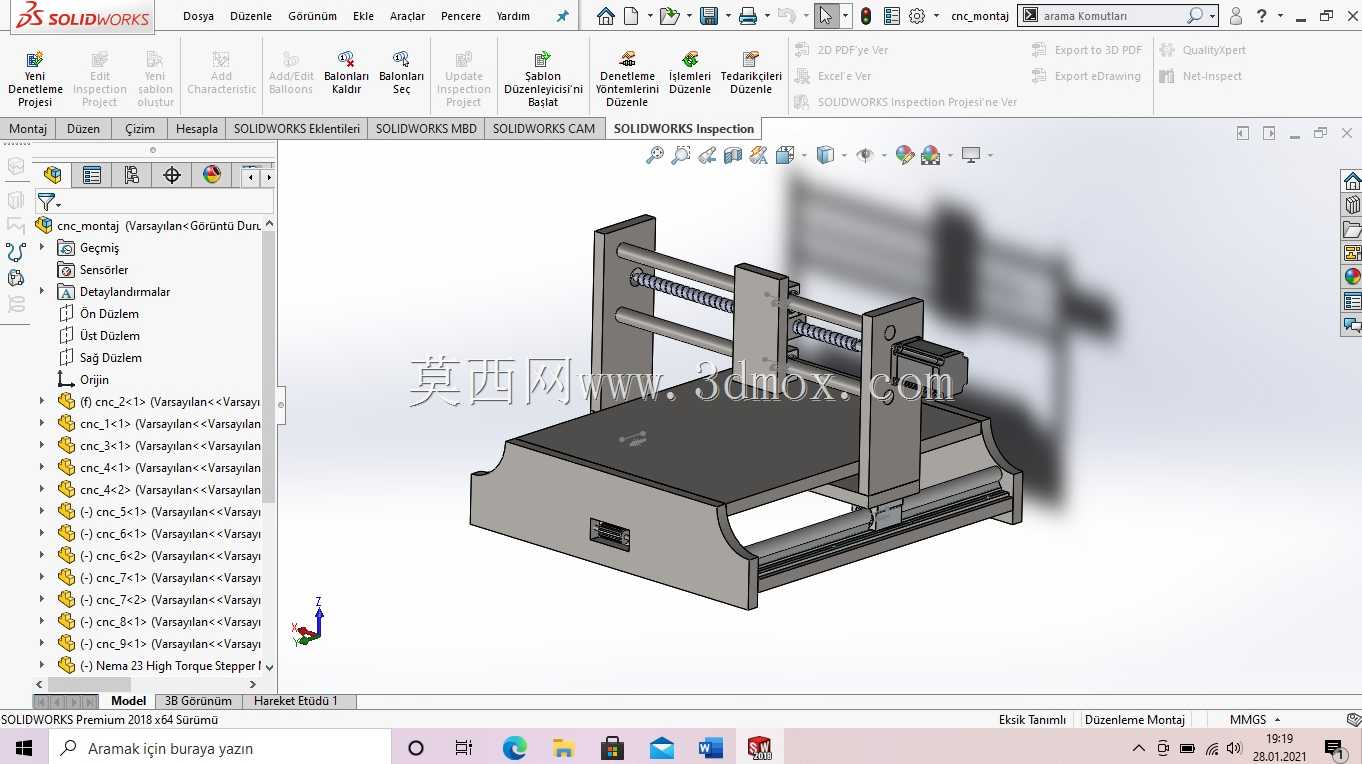Viewport: 1362px width, 764px height.
Task: Click the Rebuild traffic light icon
Action: click(x=866, y=16)
